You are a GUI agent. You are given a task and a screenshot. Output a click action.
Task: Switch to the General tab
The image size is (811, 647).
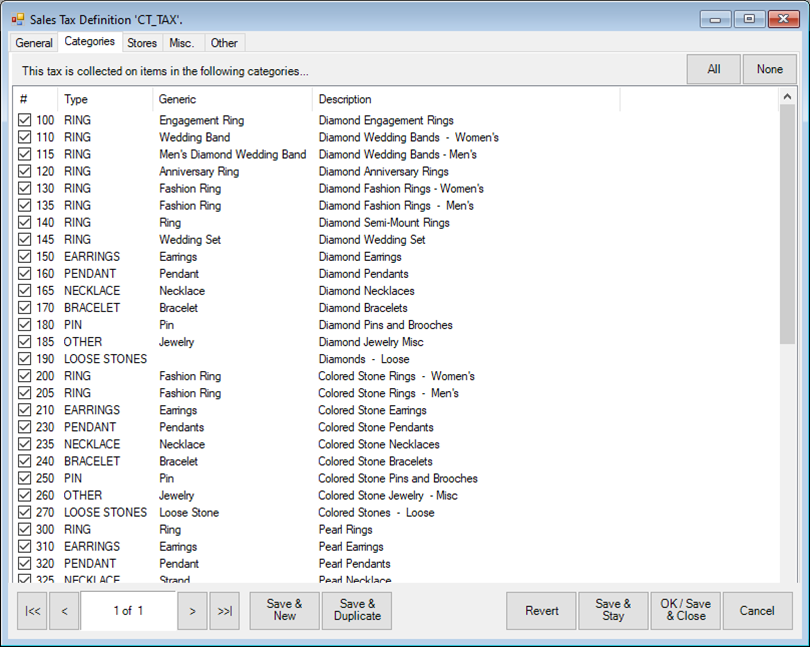click(34, 43)
